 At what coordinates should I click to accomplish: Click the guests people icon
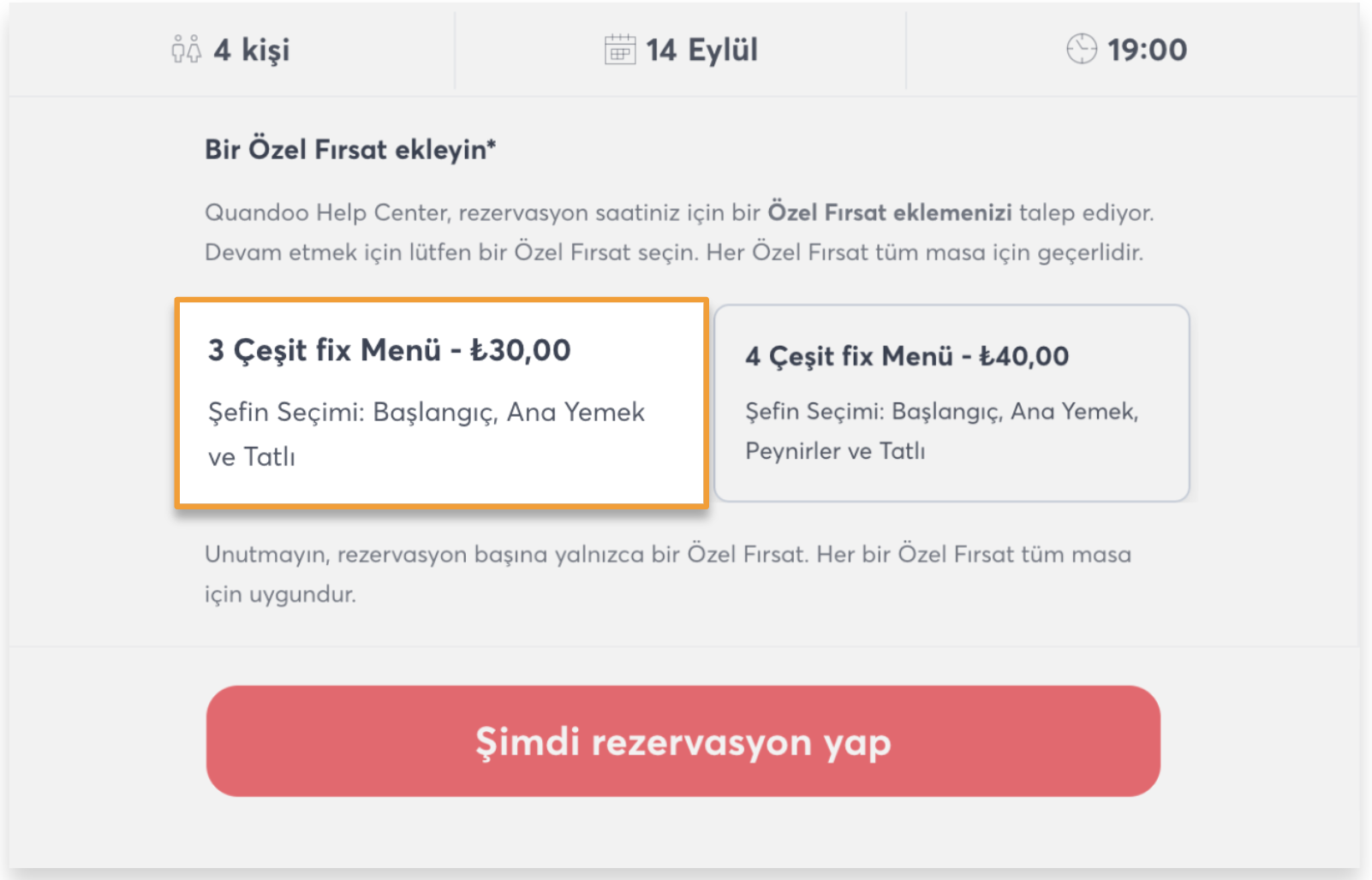(186, 50)
